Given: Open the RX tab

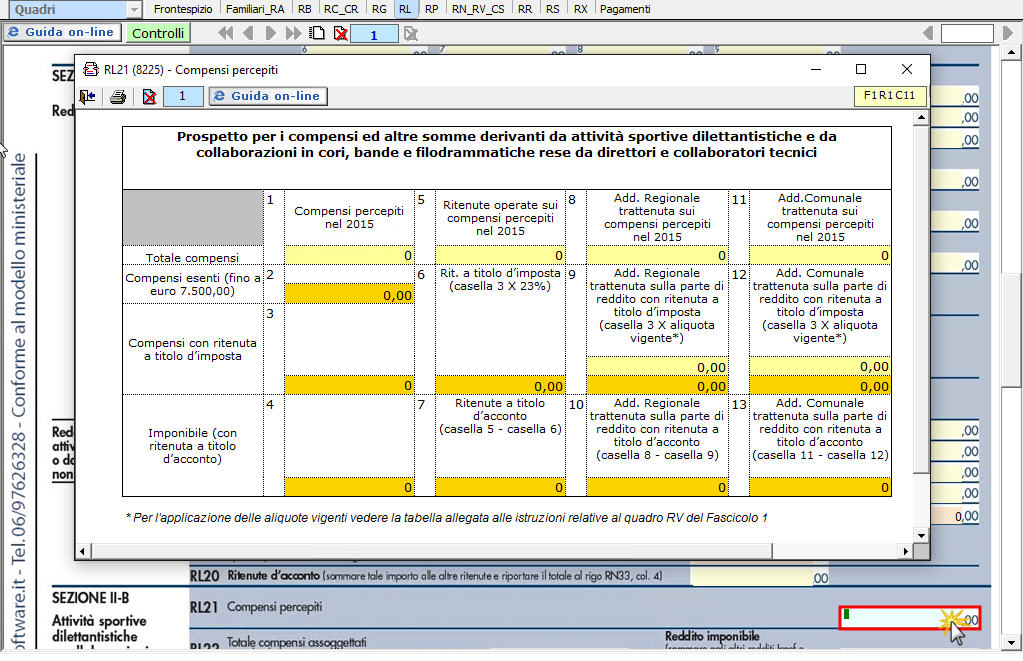Looking at the screenshot, I should click(x=581, y=9).
